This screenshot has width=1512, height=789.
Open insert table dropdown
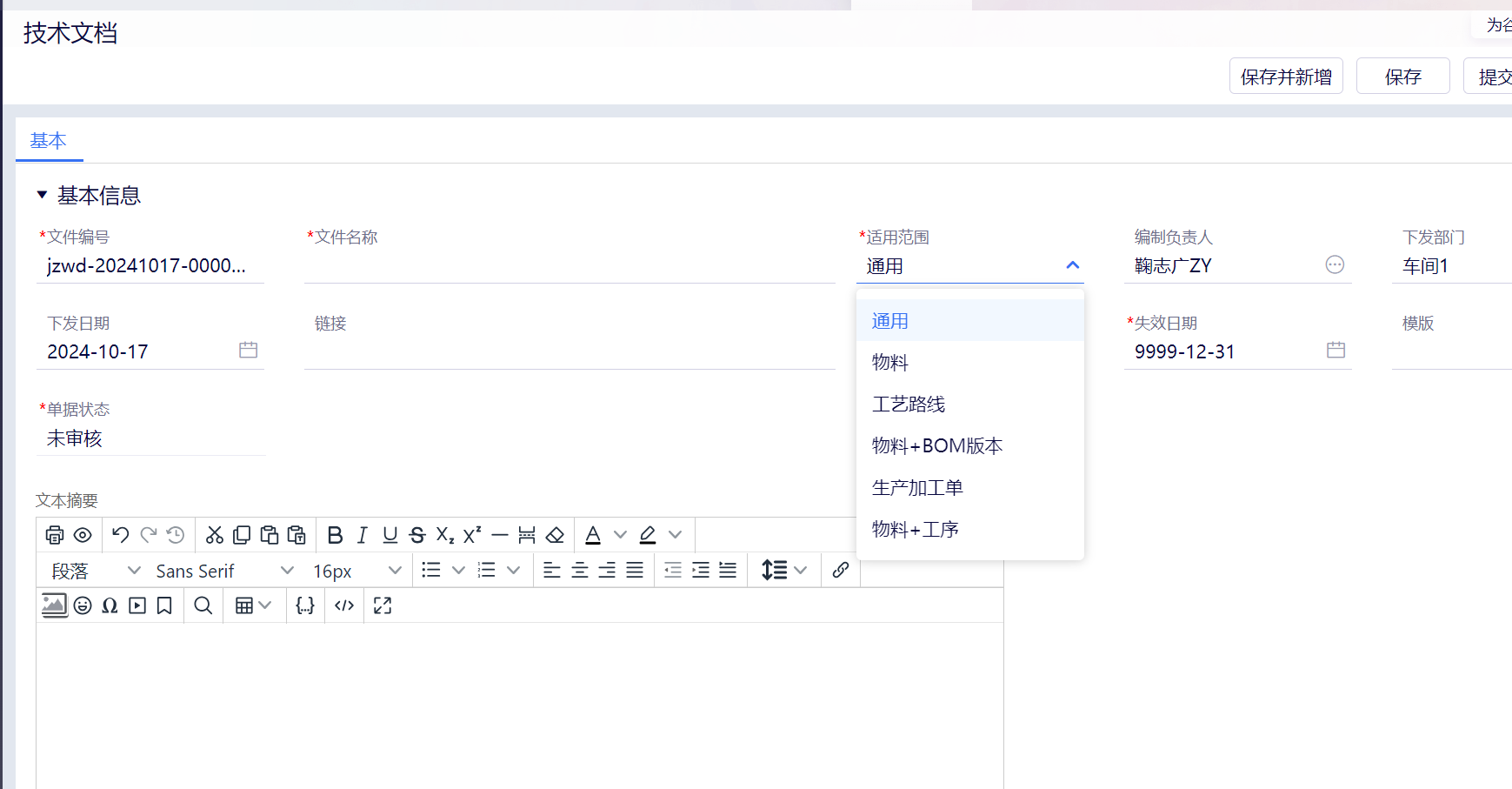click(254, 605)
